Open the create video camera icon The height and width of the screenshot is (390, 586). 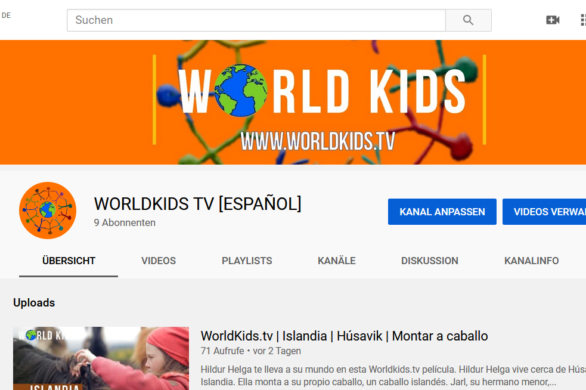(x=552, y=20)
